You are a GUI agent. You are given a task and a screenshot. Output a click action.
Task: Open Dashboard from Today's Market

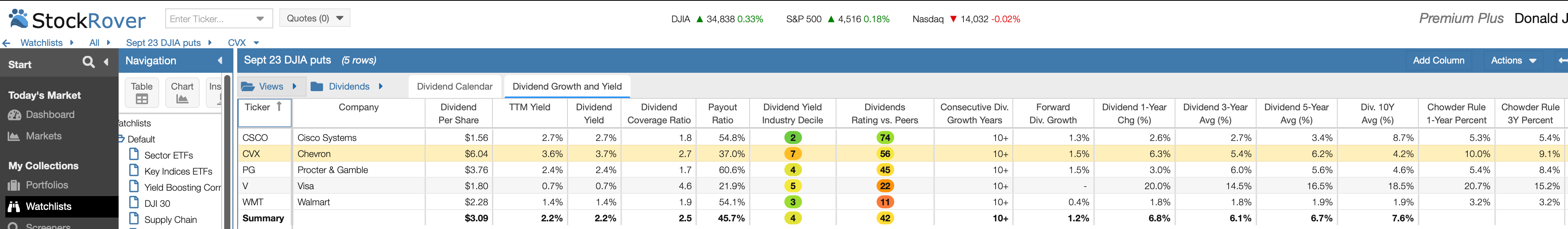(41, 114)
